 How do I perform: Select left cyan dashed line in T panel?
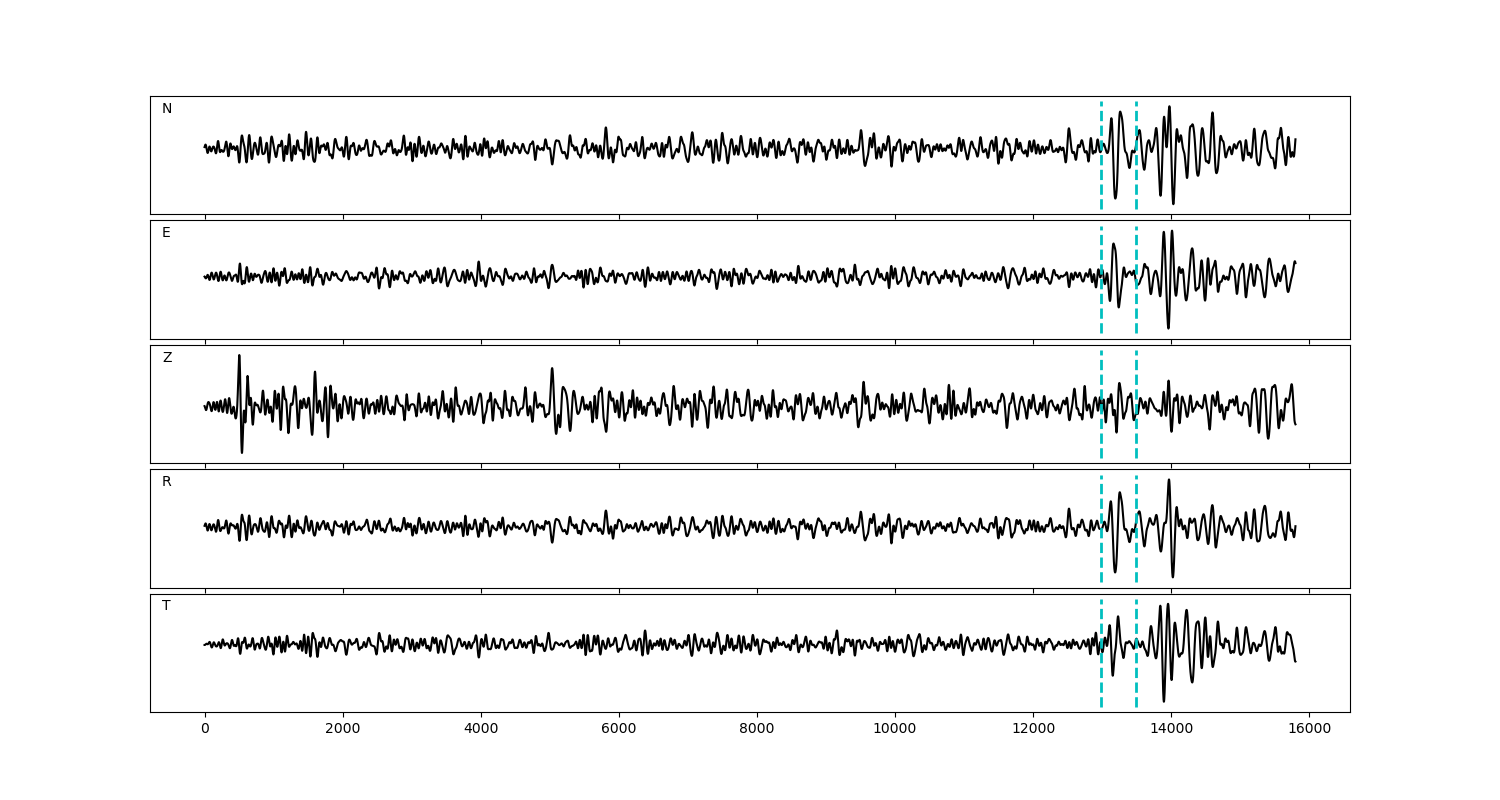(x=1101, y=680)
